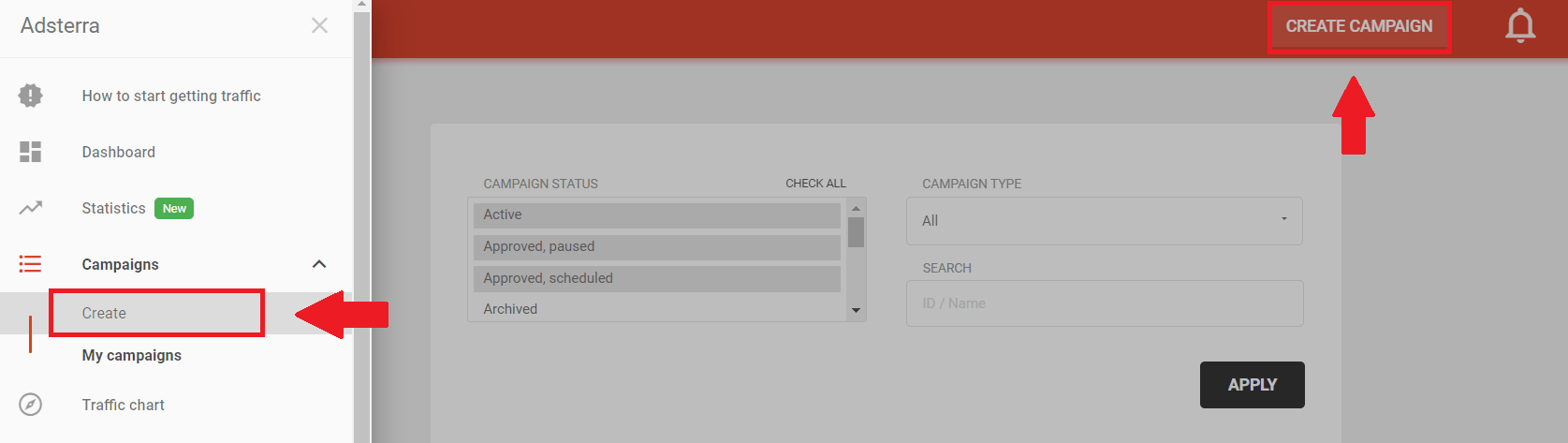Collapse the Campaigns submenu chevron
The image size is (1568, 443).
click(319, 264)
